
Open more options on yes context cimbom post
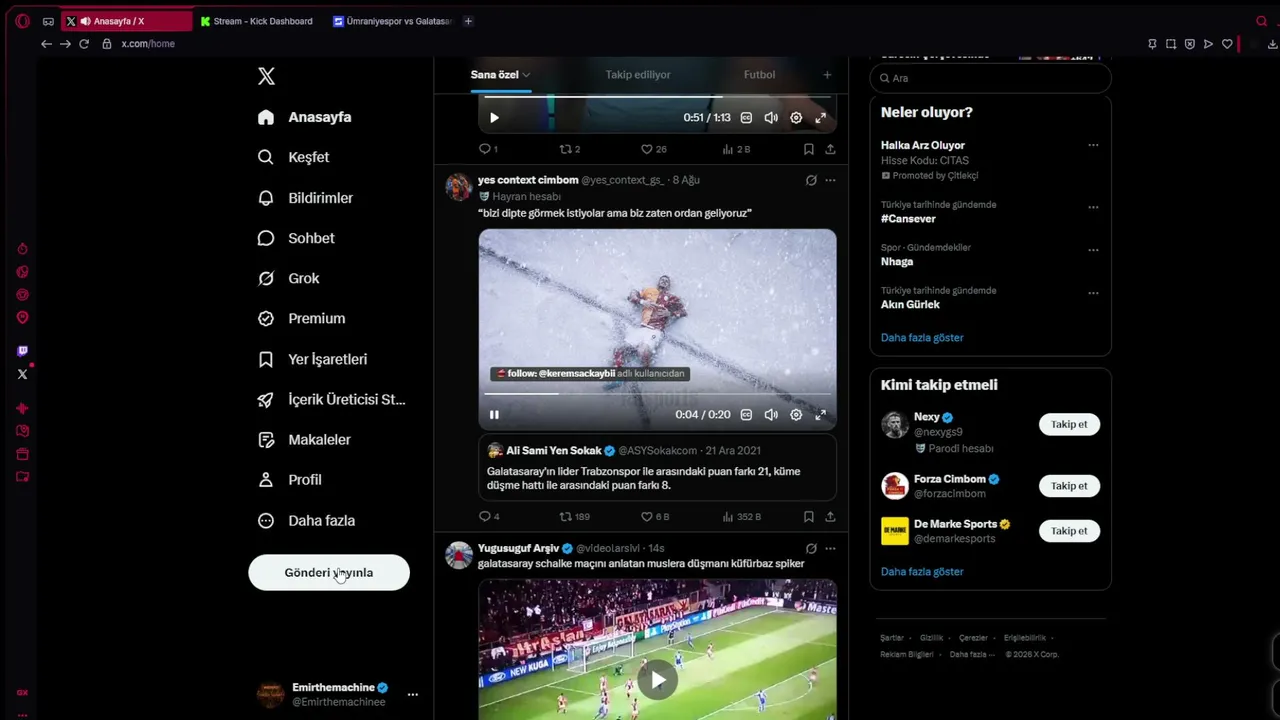pos(830,181)
